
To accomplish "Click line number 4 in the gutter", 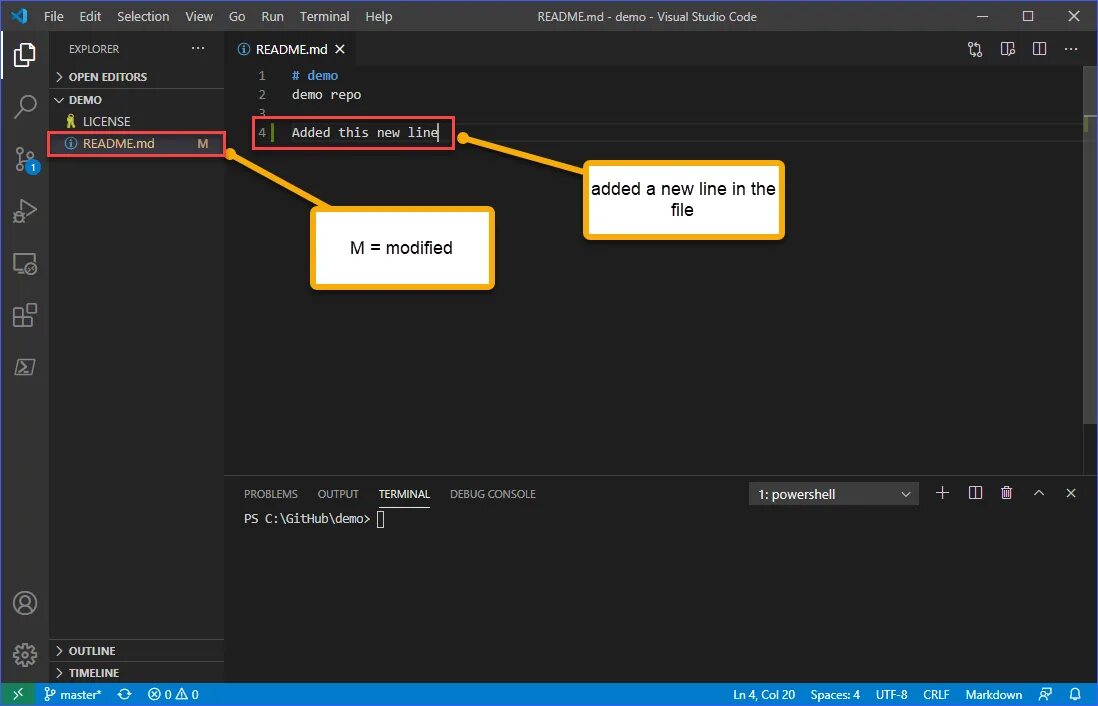I will tap(262, 132).
